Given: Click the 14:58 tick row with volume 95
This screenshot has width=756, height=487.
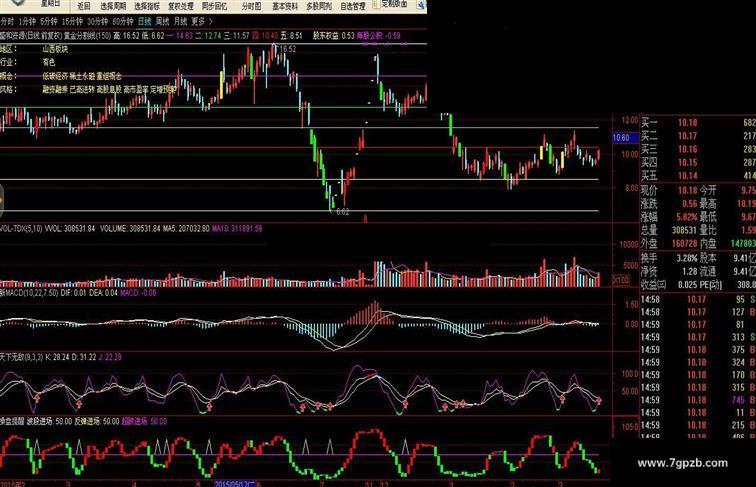Looking at the screenshot, I should [698, 299].
